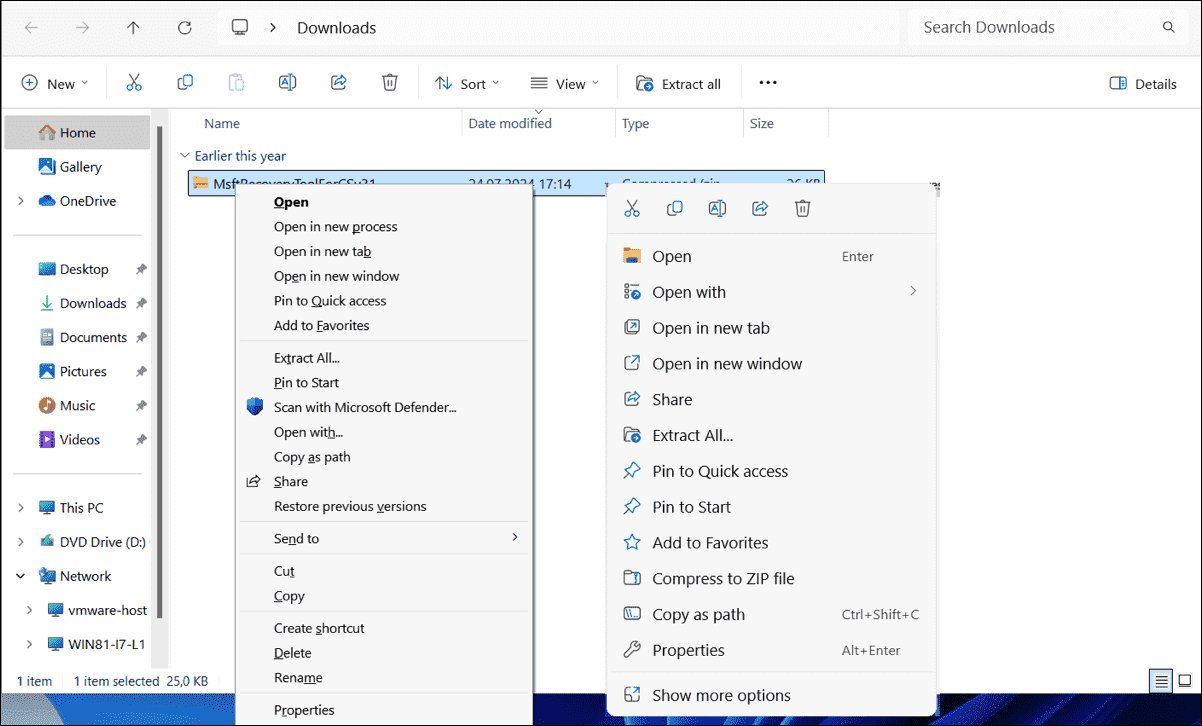1202x726 pixels.
Task: Click the Search Downloads field
Action: click(1048, 28)
